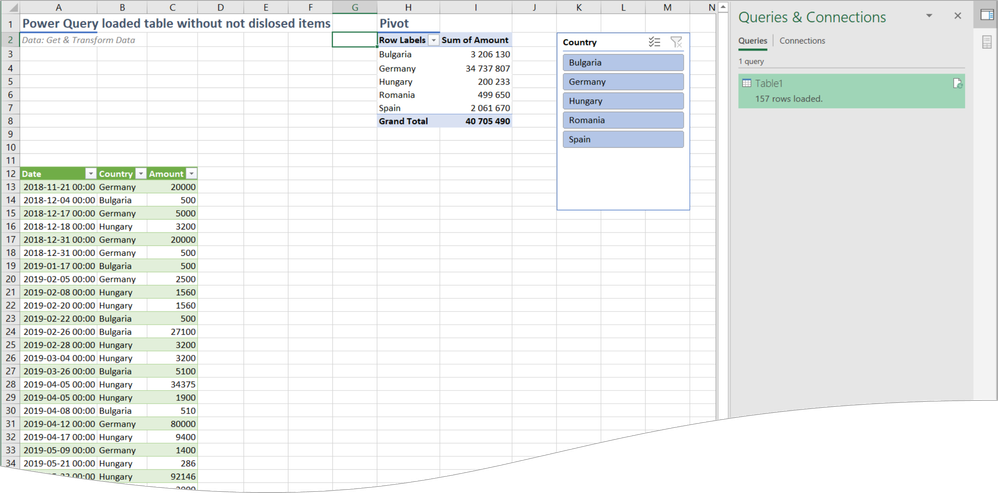The width and height of the screenshot is (998, 493).
Task: Click the table icon beside Table1
Action: [747, 83]
